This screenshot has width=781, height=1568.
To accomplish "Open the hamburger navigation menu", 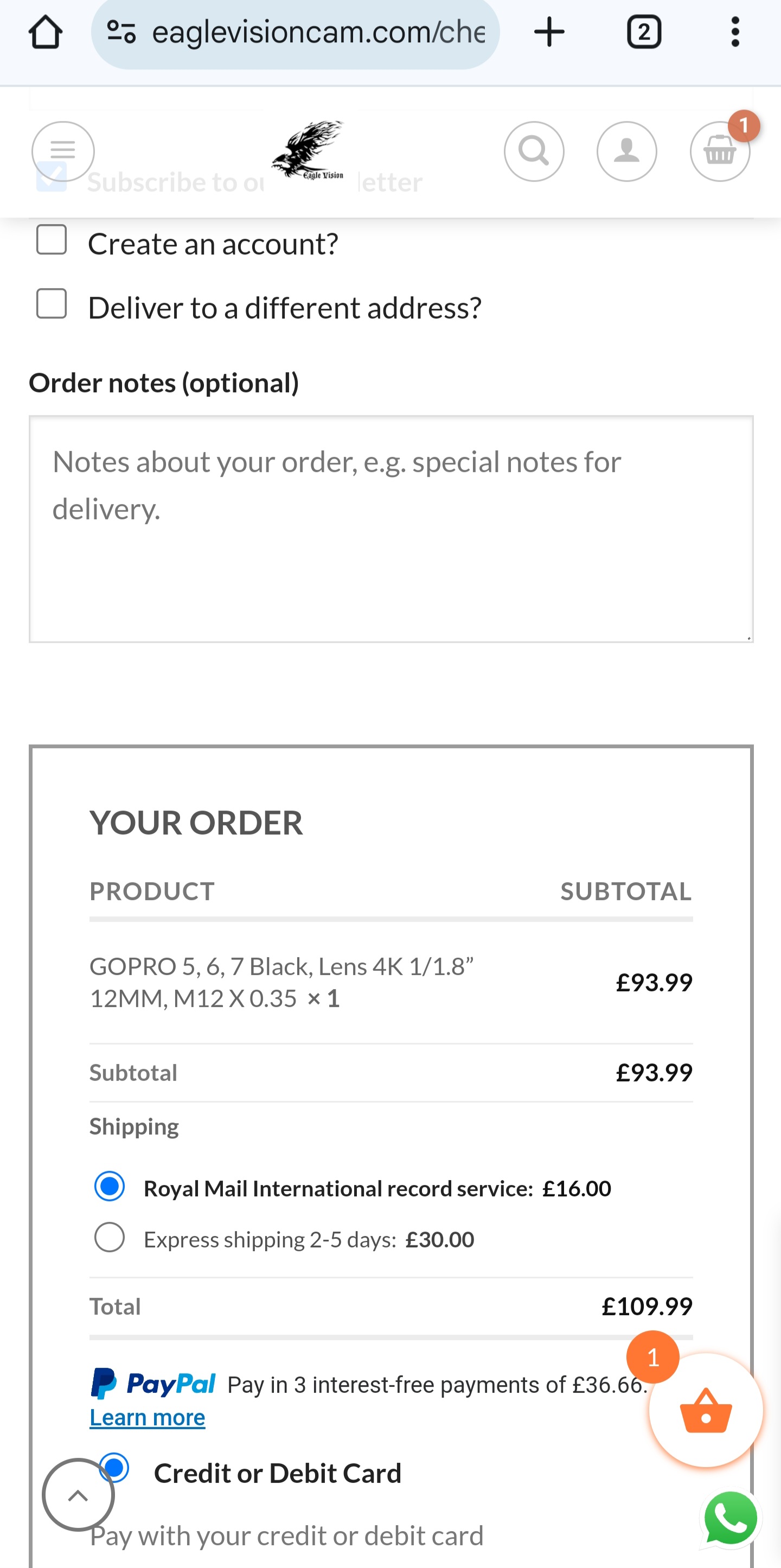I will pyautogui.click(x=63, y=151).
